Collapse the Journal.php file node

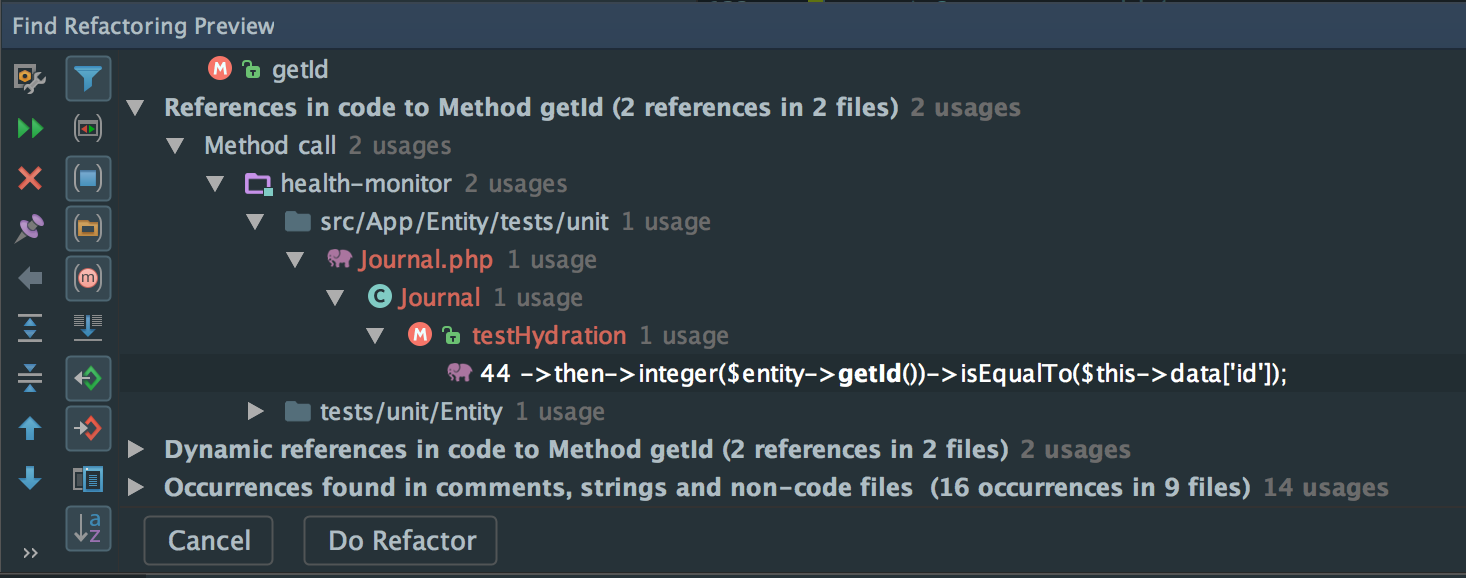295,260
